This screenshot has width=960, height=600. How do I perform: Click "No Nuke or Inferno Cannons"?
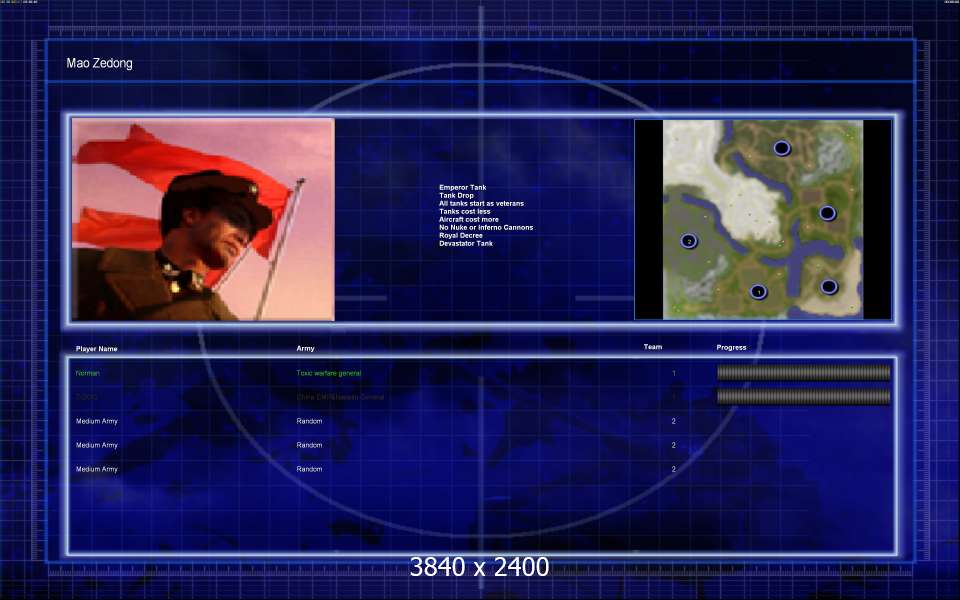coord(486,227)
